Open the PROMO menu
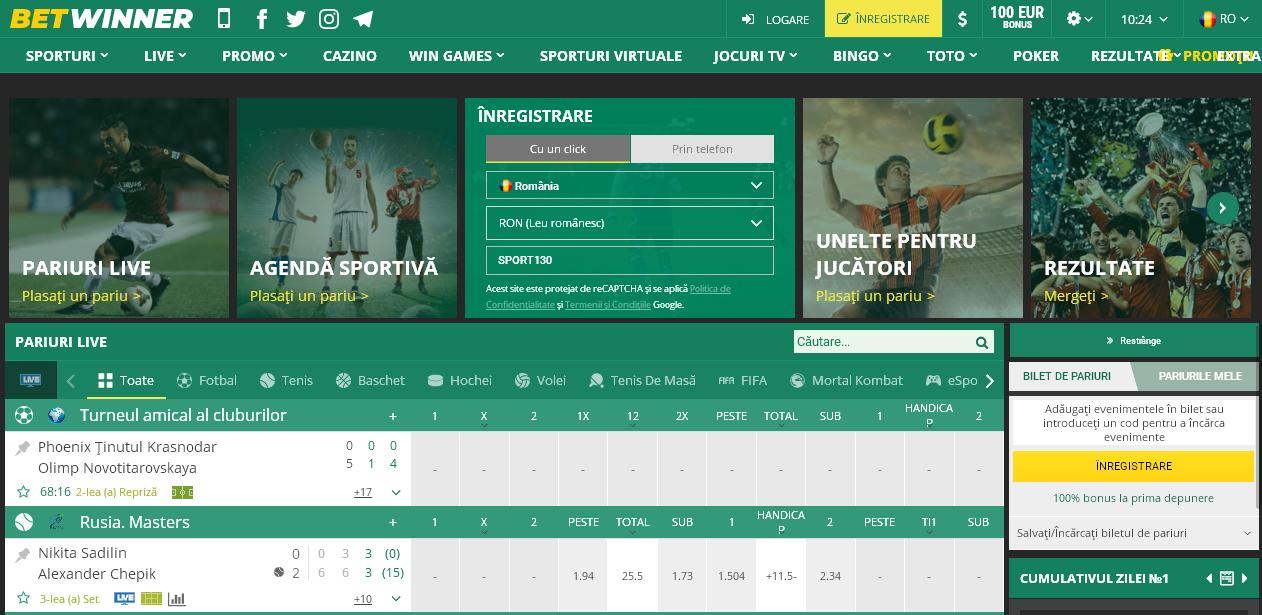 (x=254, y=56)
